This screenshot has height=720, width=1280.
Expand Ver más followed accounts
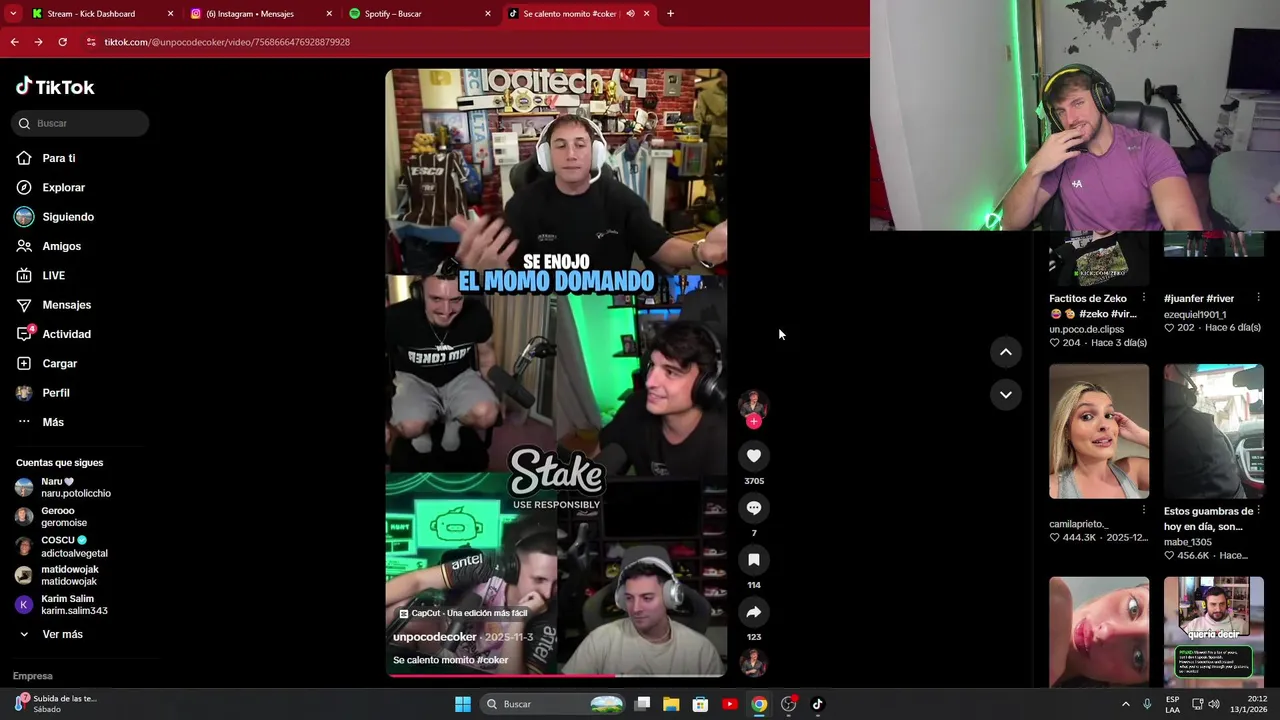coord(62,634)
